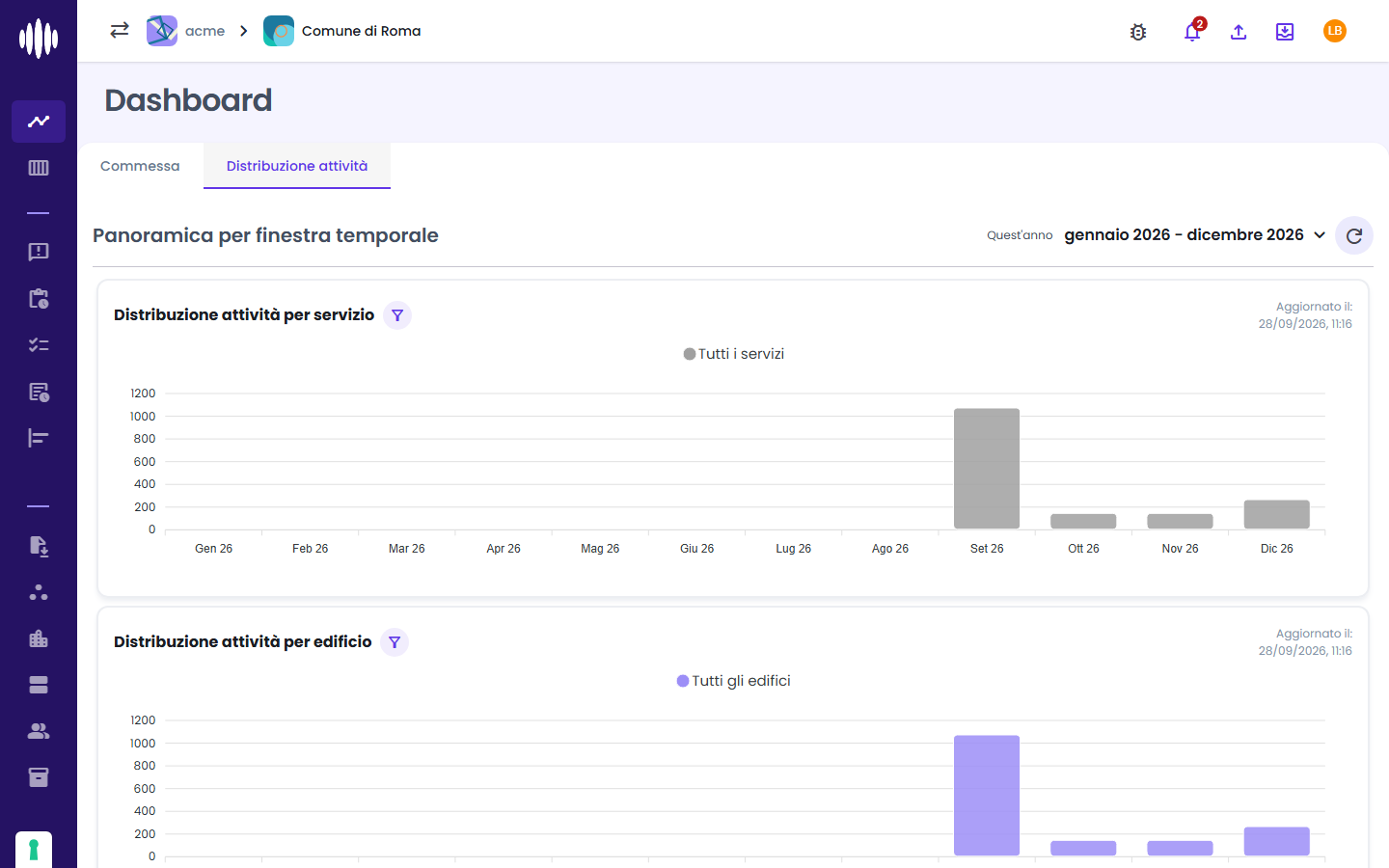Open the alert message bubble sidebar icon
1389x868 pixels.
click(x=39, y=252)
